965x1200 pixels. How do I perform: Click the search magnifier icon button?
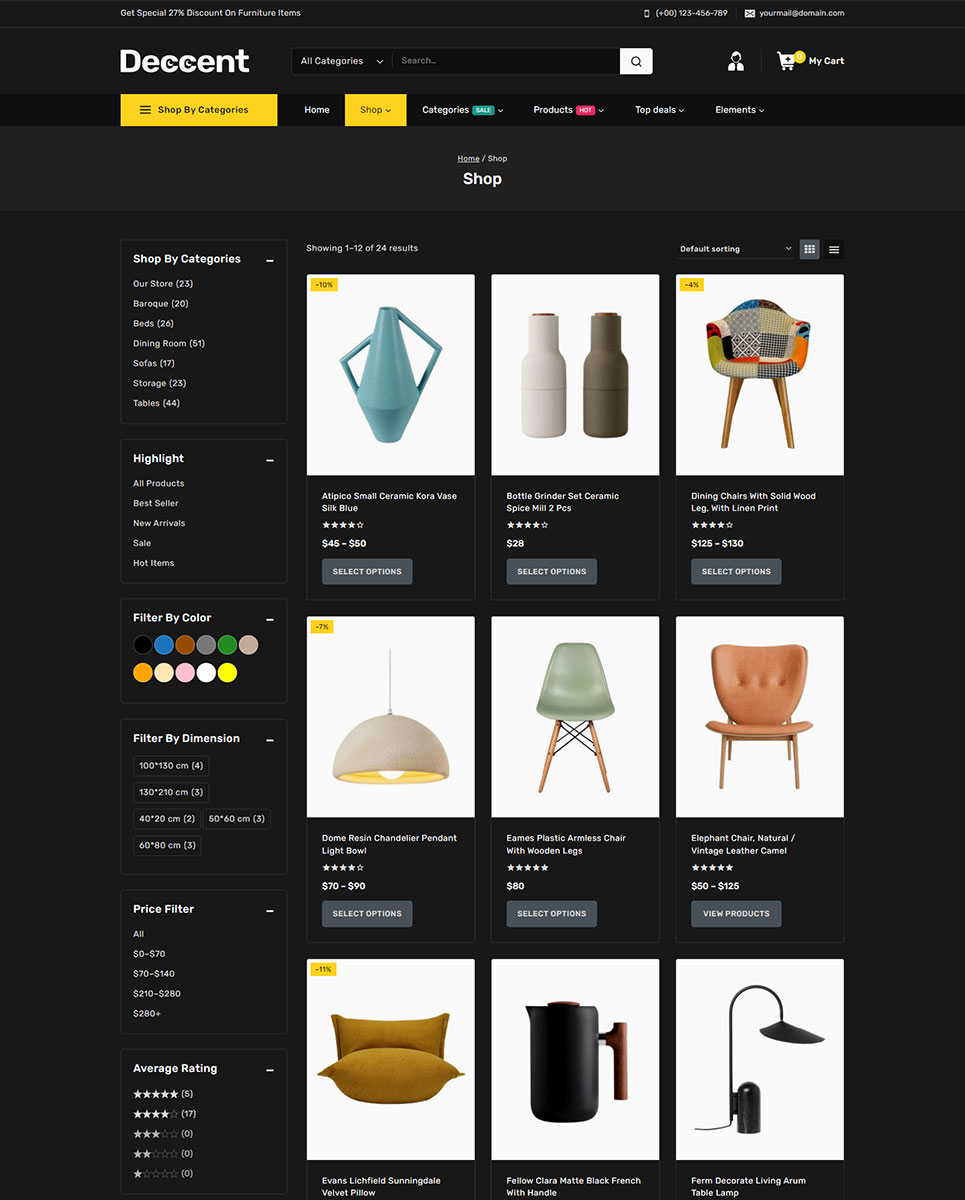click(636, 61)
